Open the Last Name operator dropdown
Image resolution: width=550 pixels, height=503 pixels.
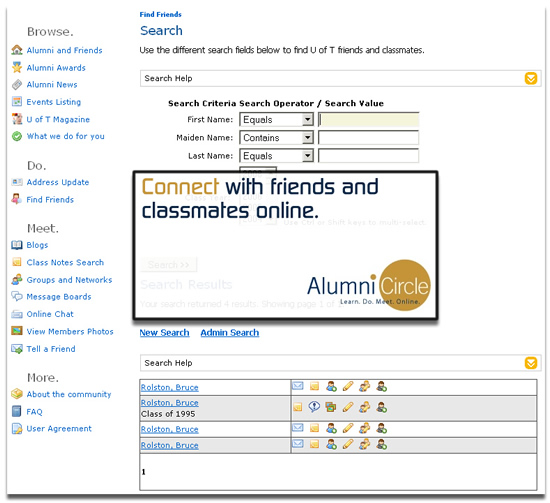pyautogui.click(x=276, y=156)
